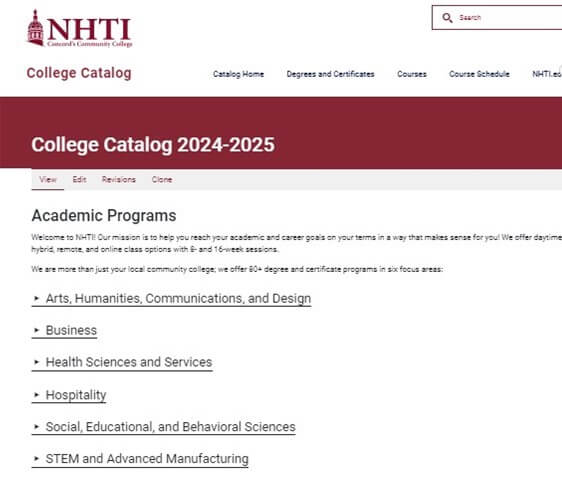
Task: Open the Clone tab
Action: point(162,180)
